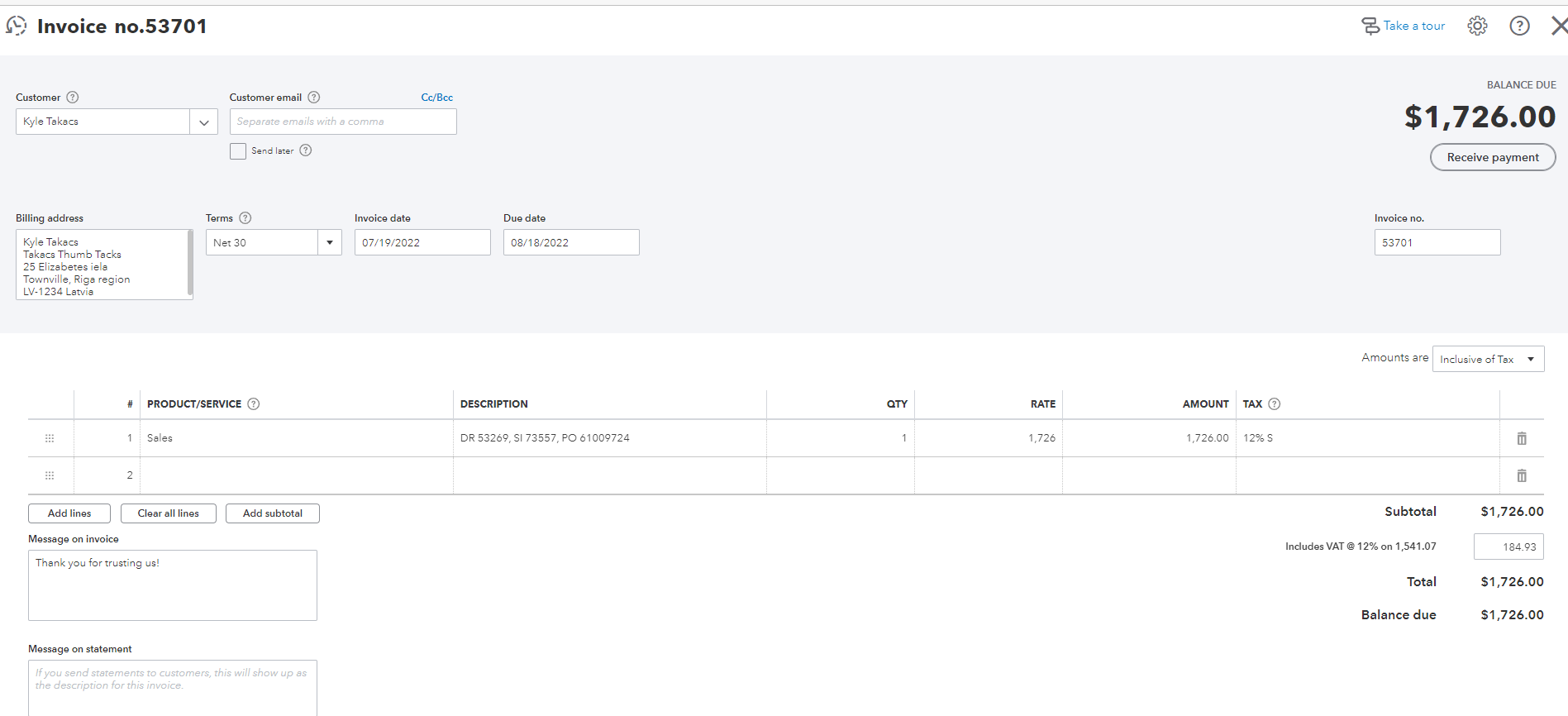Grab the drag handle of line 1

click(x=50, y=438)
